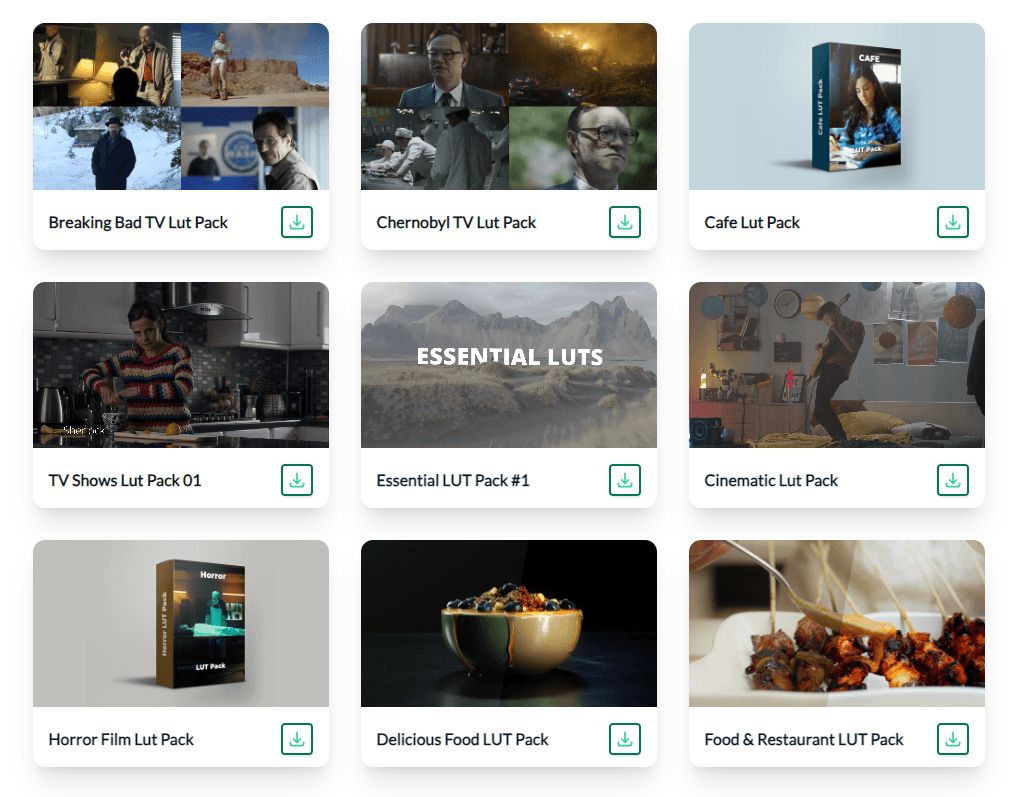Click download icon for Delicious Food LUT Pack
This screenshot has width=1019, height=797.
(x=625, y=739)
